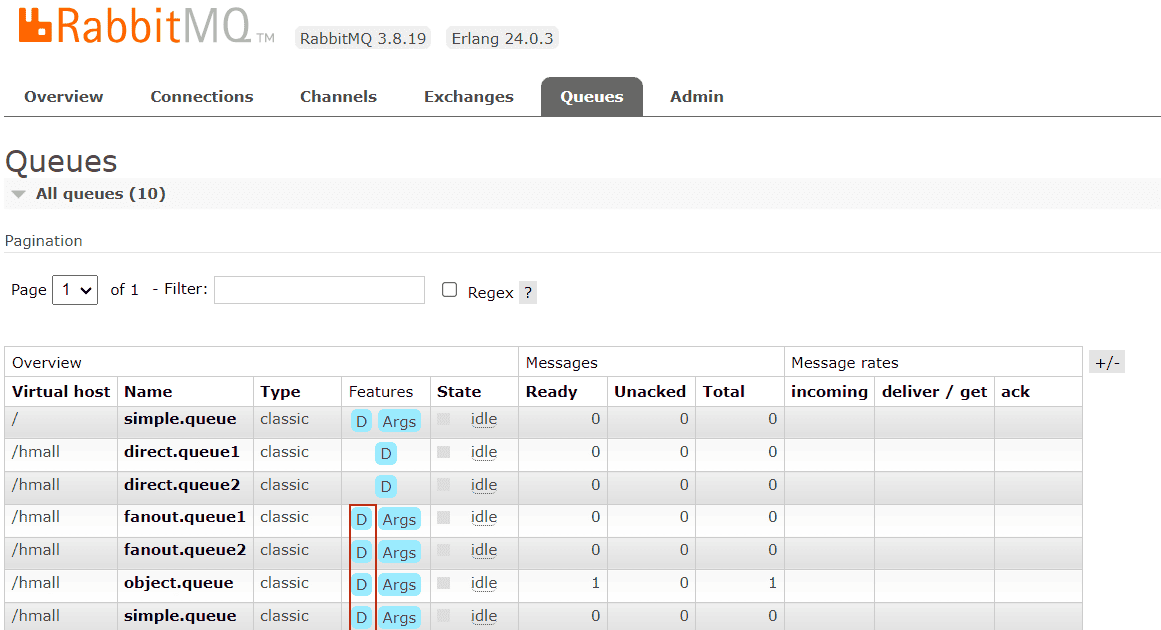Go to the Admin tab
This screenshot has width=1161, height=630.
[697, 97]
